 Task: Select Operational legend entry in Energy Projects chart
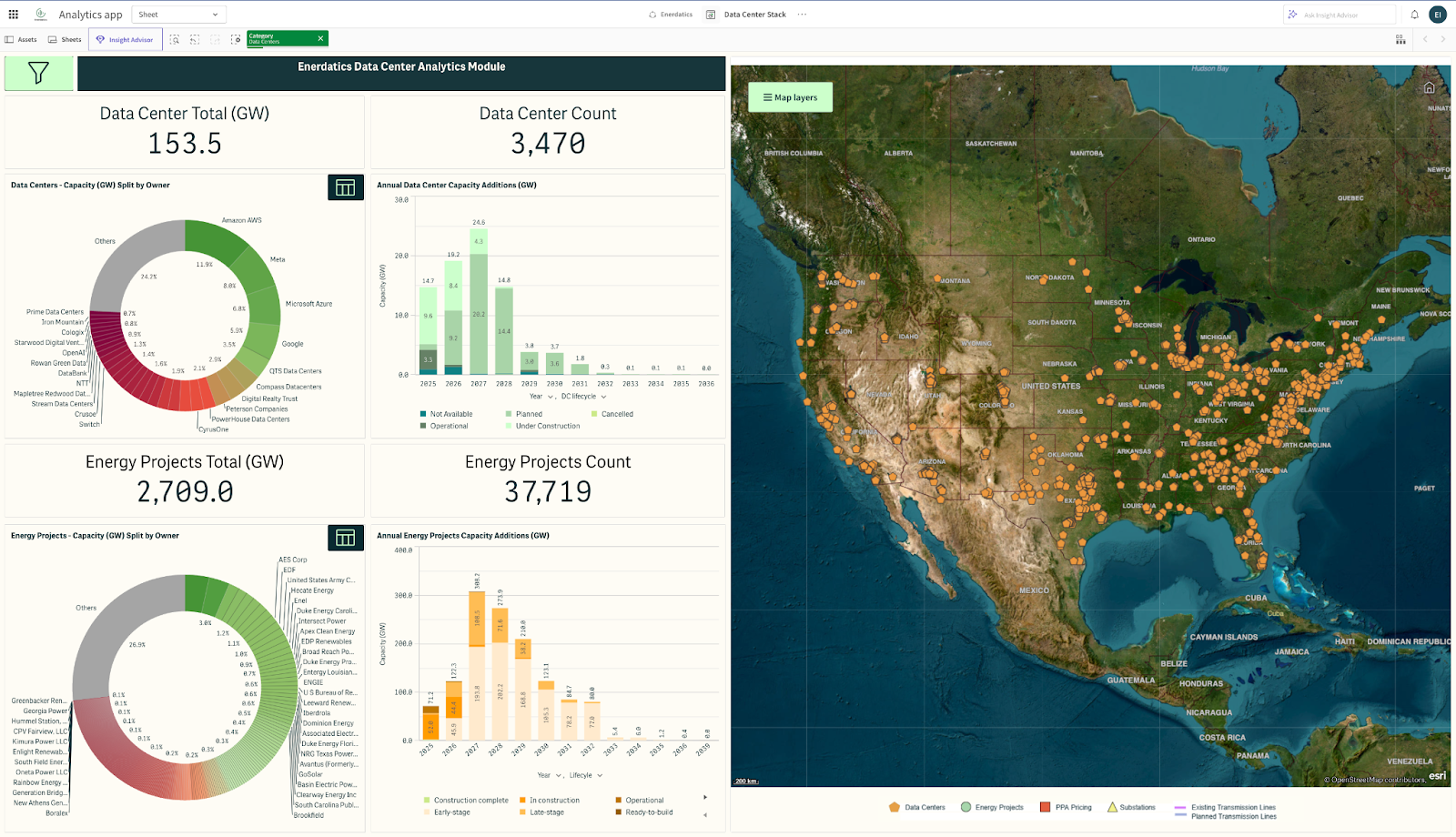tap(640, 801)
